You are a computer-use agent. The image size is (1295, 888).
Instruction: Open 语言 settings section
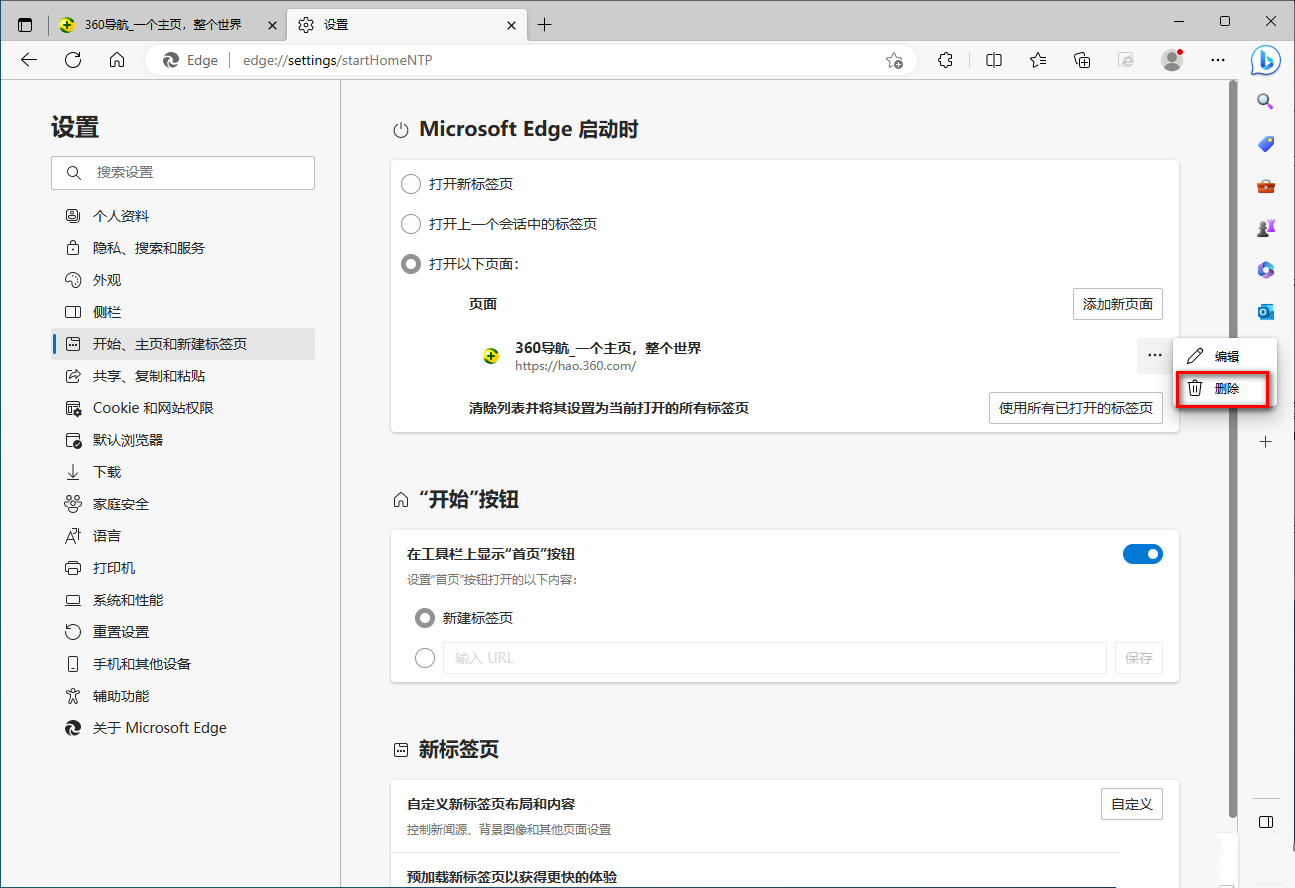coord(183,536)
